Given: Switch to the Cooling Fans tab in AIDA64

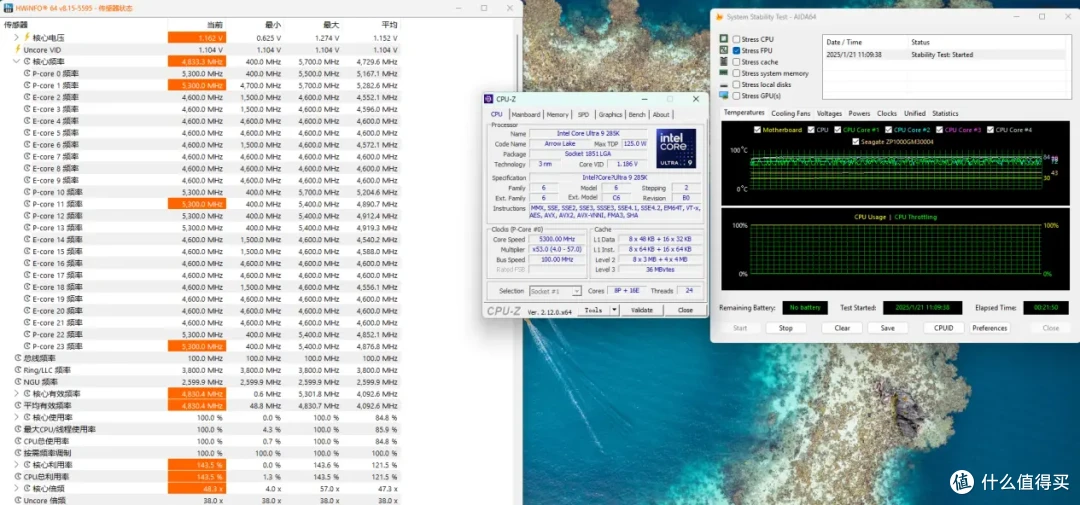Looking at the screenshot, I should [791, 113].
